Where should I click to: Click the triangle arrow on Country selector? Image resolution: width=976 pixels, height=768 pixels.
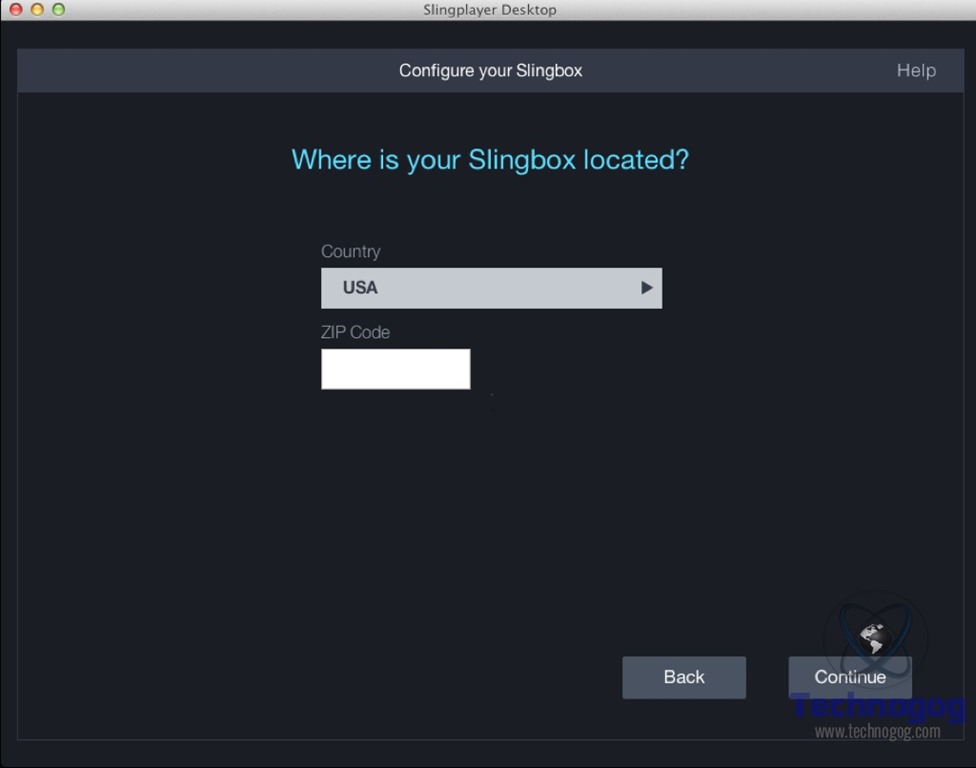click(x=646, y=288)
